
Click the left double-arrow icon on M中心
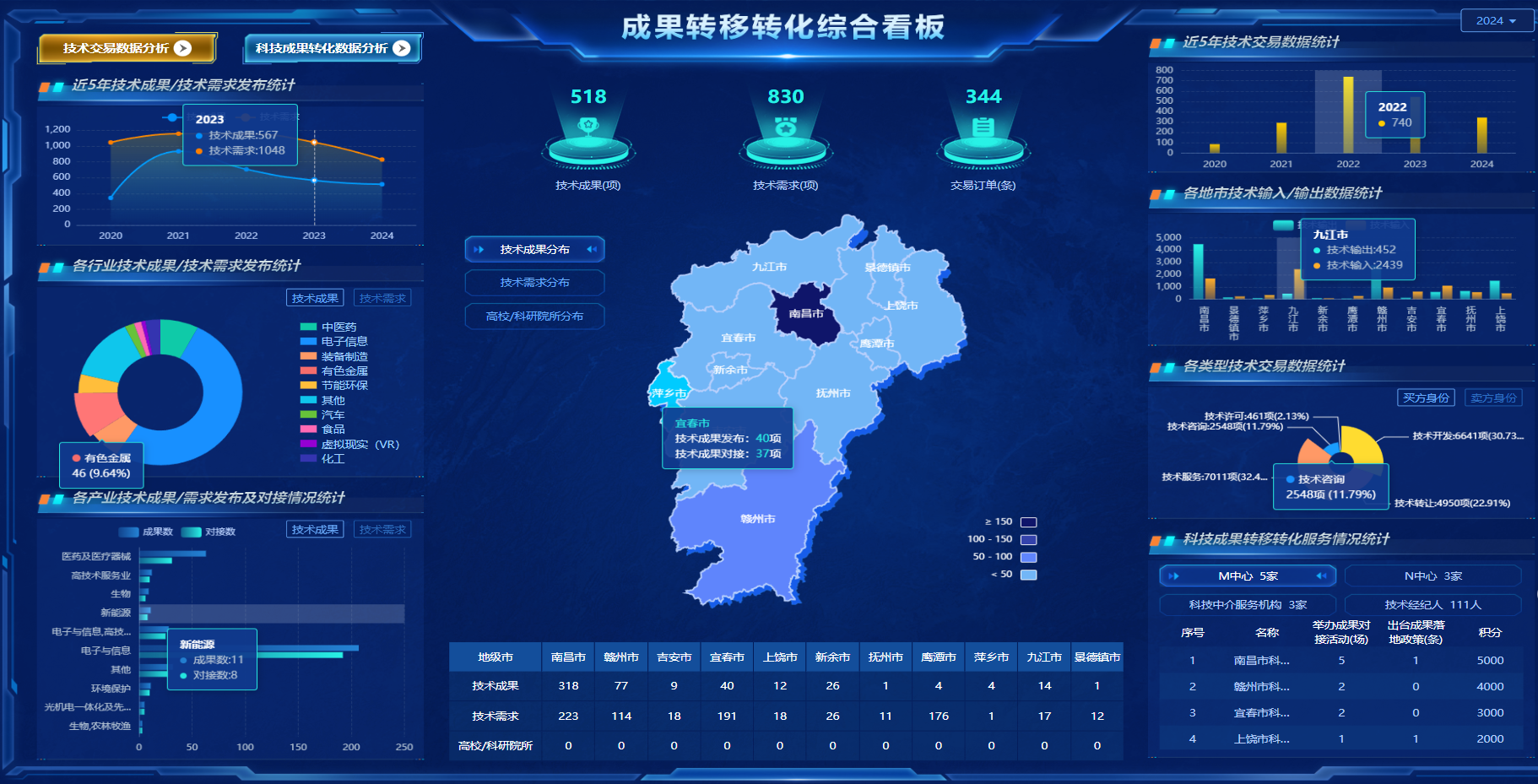pos(1173,576)
